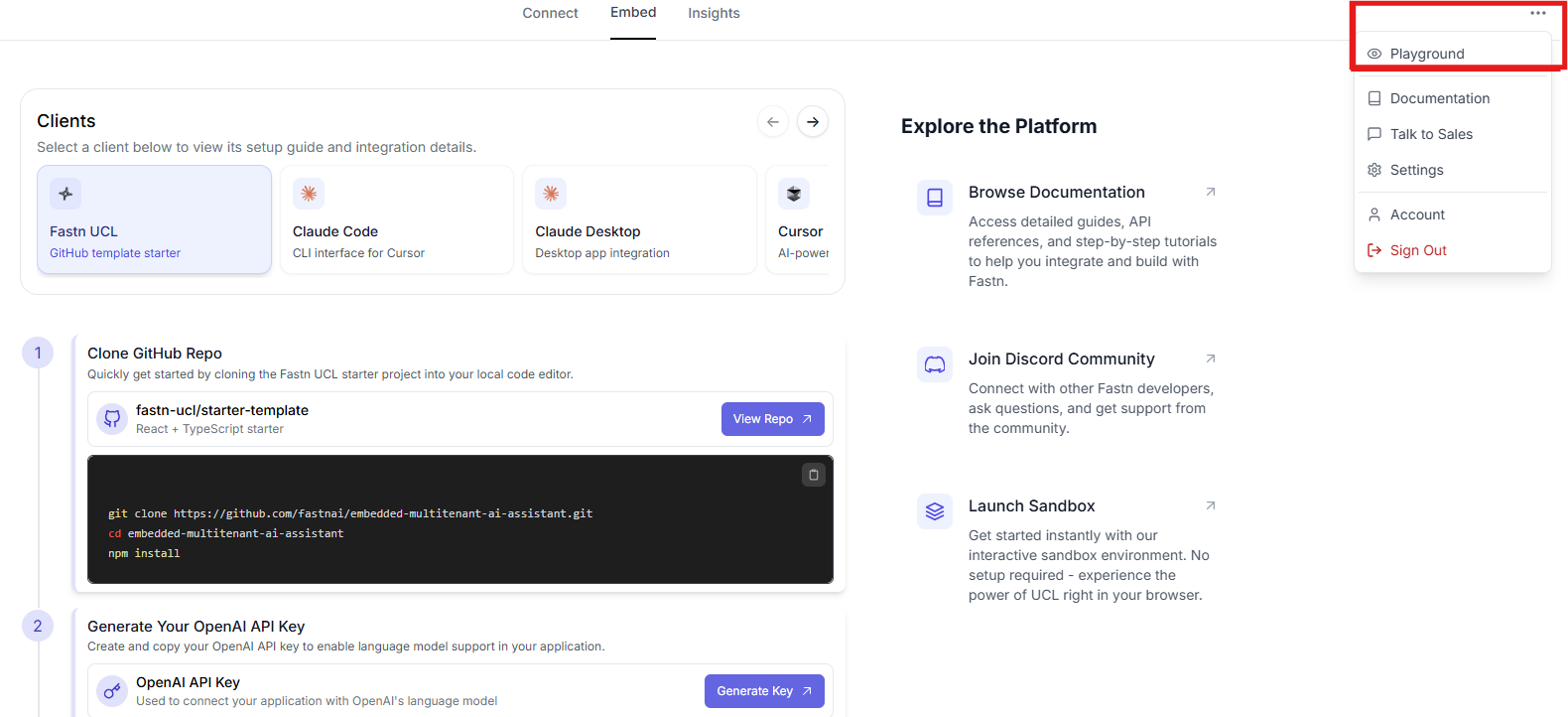1568x717 pixels.
Task: Click the Fastn UCL sparkle icon
Action: [65, 194]
